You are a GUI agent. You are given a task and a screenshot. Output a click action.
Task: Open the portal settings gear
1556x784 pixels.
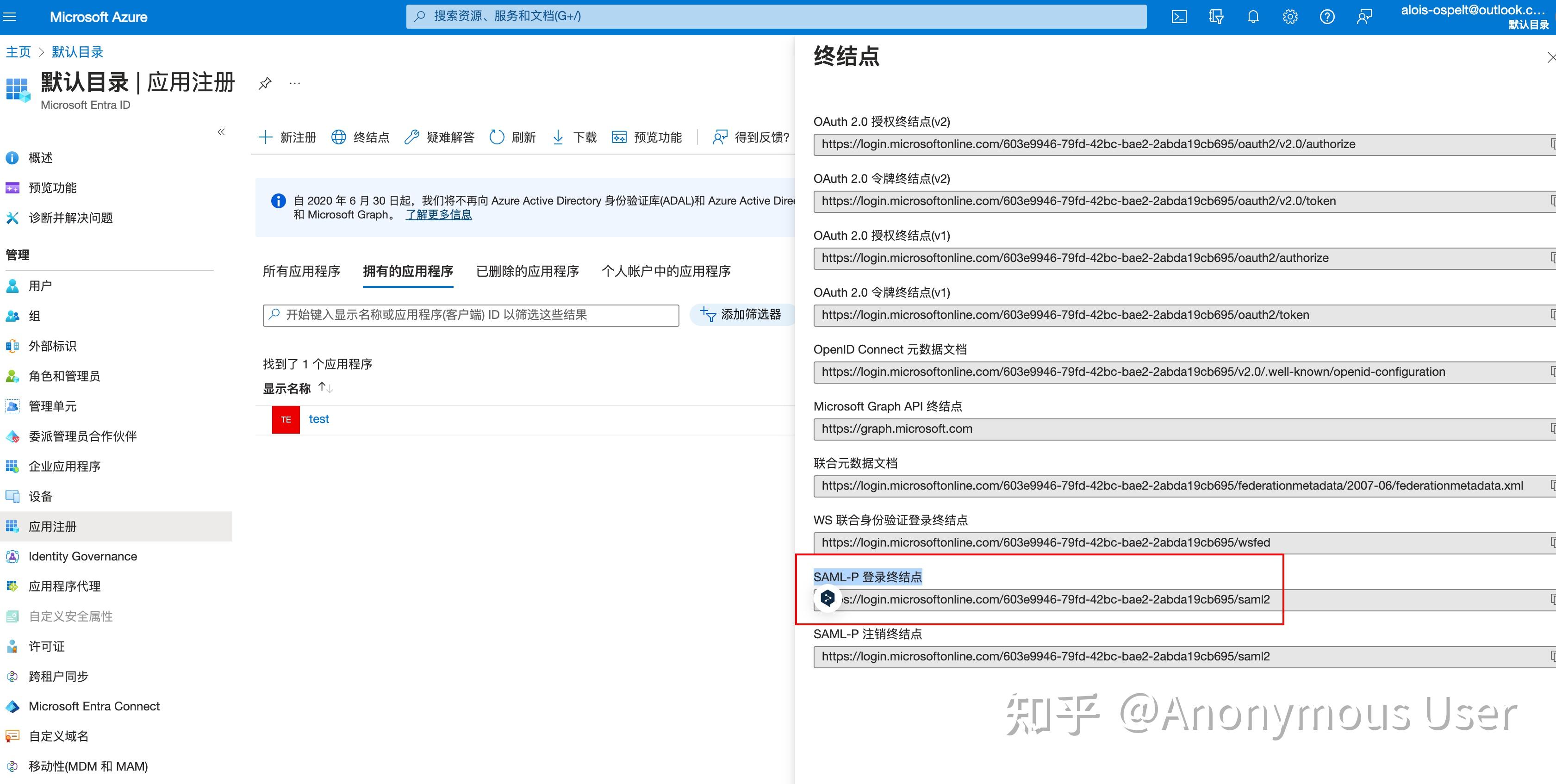pos(1289,16)
